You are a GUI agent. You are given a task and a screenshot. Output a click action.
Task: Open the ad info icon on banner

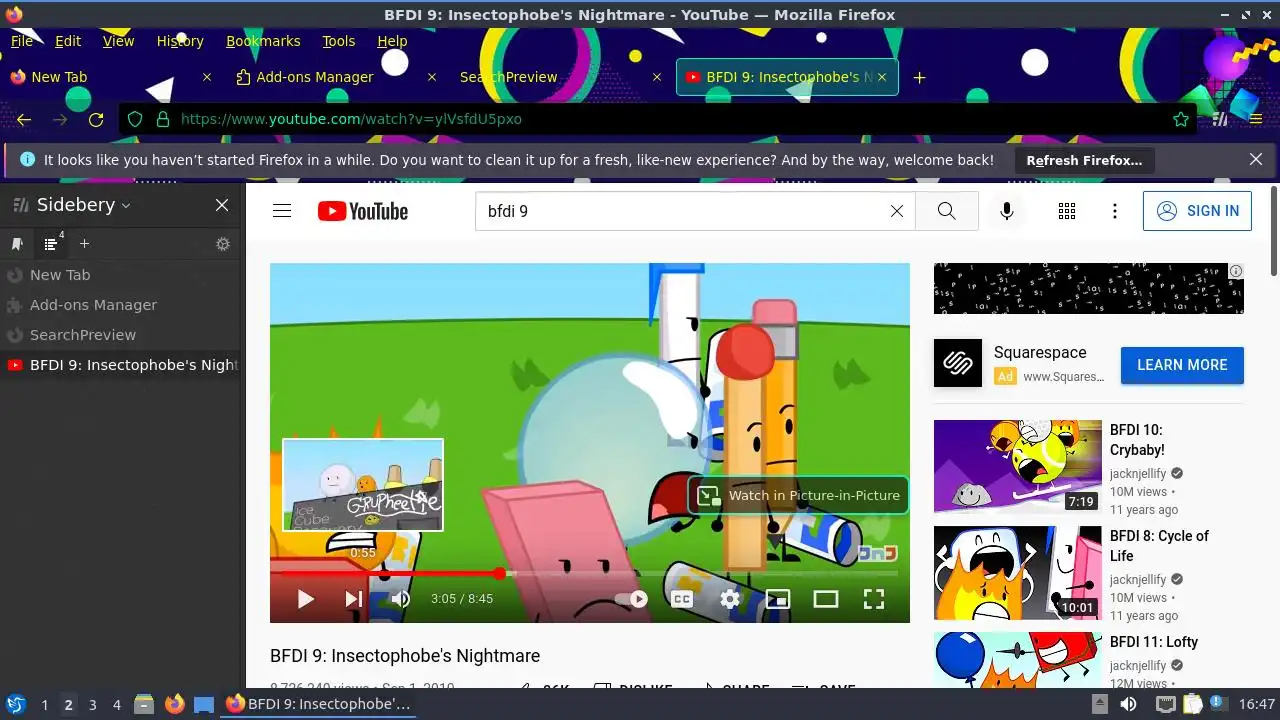tap(1236, 271)
